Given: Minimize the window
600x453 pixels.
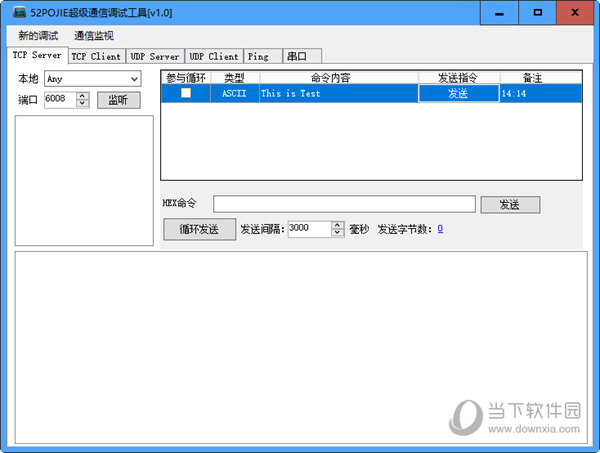Looking at the screenshot, I should click(499, 13).
